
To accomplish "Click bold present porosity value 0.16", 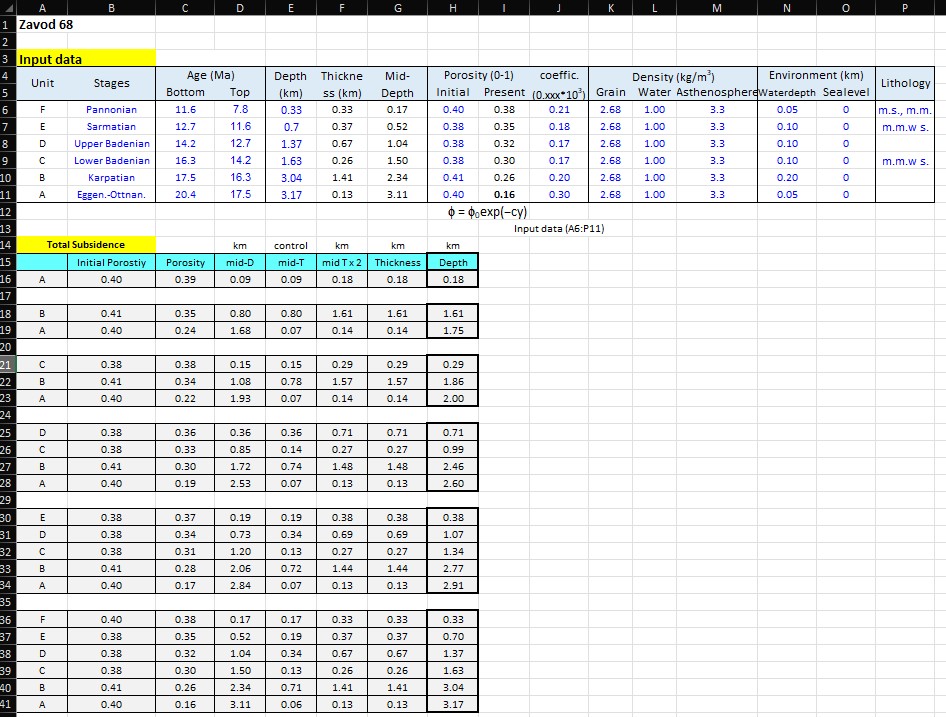I will [504, 194].
